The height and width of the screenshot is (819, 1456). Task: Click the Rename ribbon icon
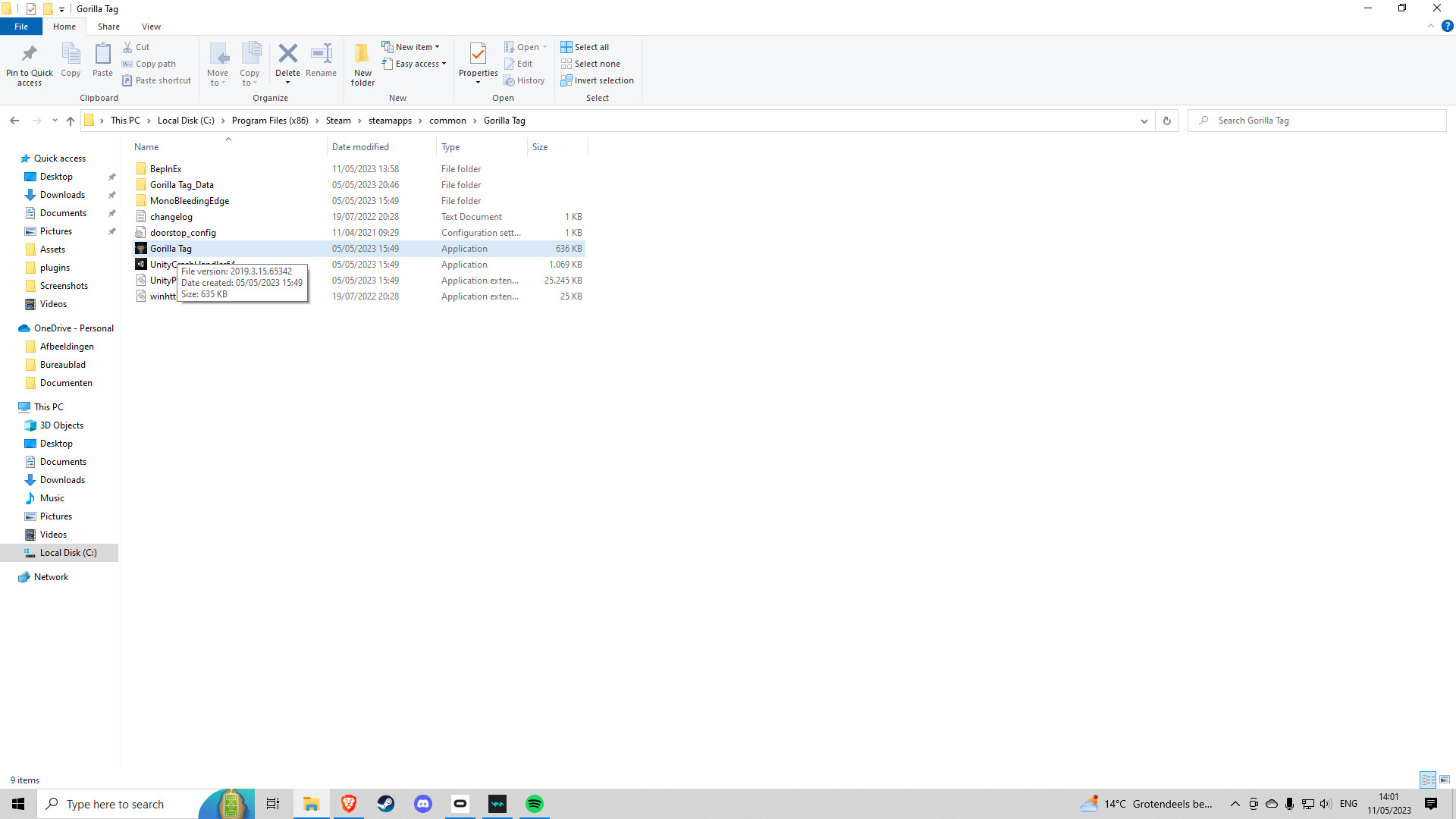point(321,54)
